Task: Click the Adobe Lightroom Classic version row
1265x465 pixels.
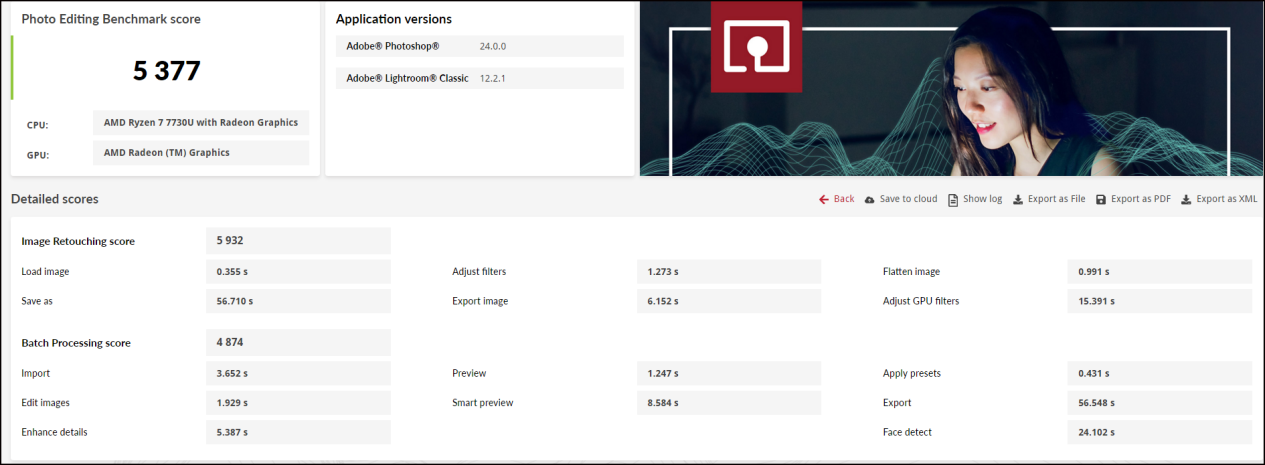Action: tap(479, 79)
